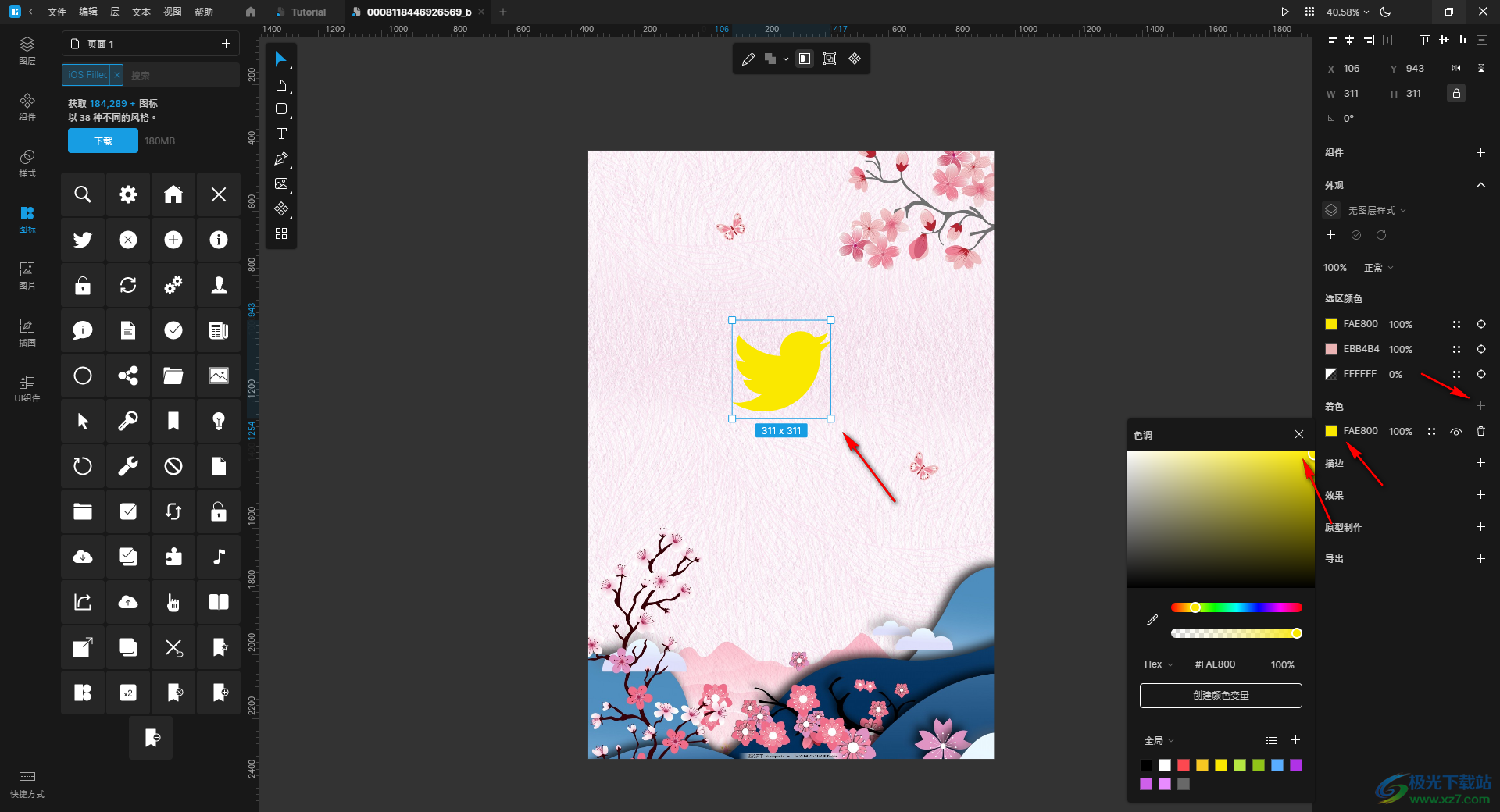The width and height of the screenshot is (1500, 812).
Task: Select the Text tool
Action: tap(280, 134)
